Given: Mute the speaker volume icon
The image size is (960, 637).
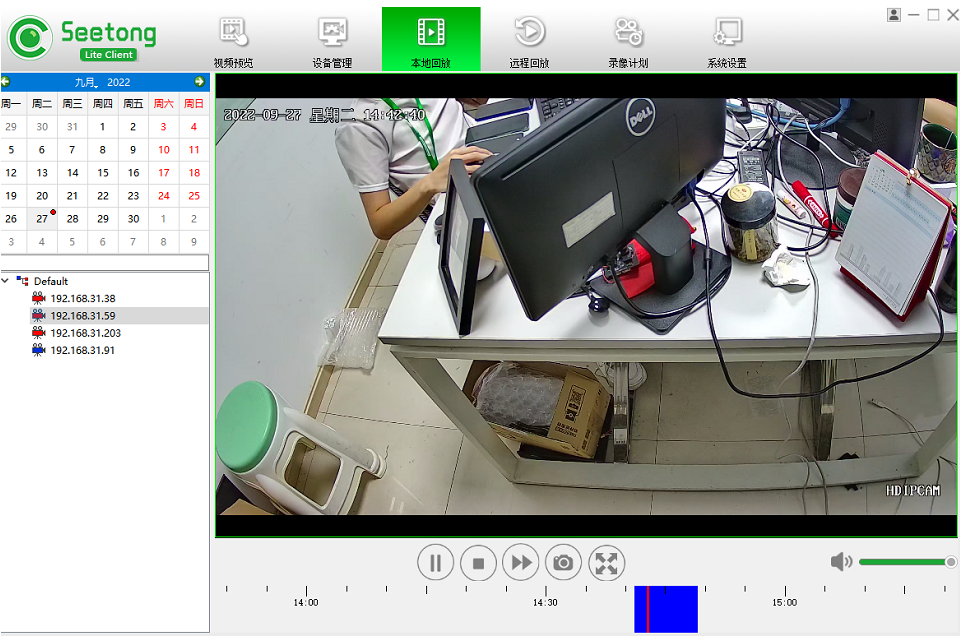Looking at the screenshot, I should click(x=841, y=562).
